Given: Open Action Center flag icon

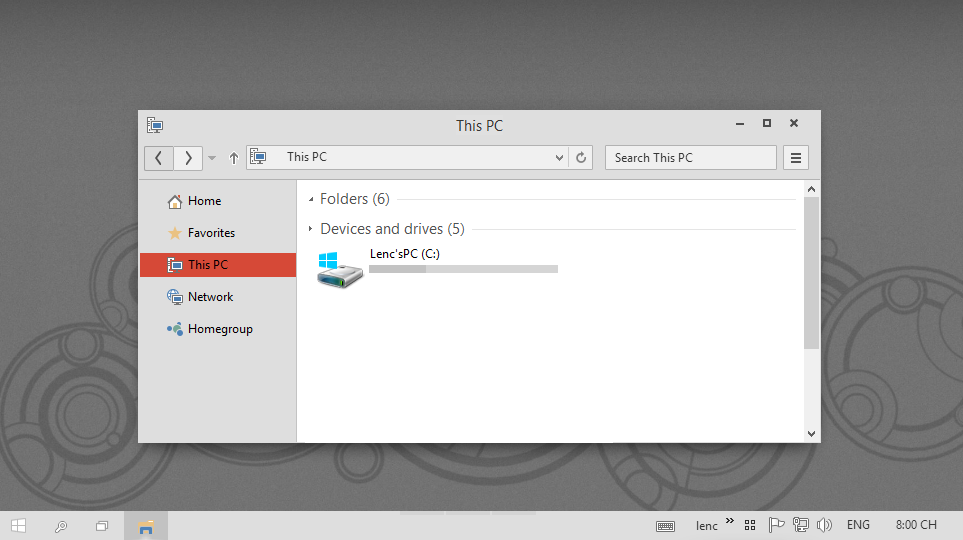Looking at the screenshot, I should pyautogui.click(x=776, y=525).
